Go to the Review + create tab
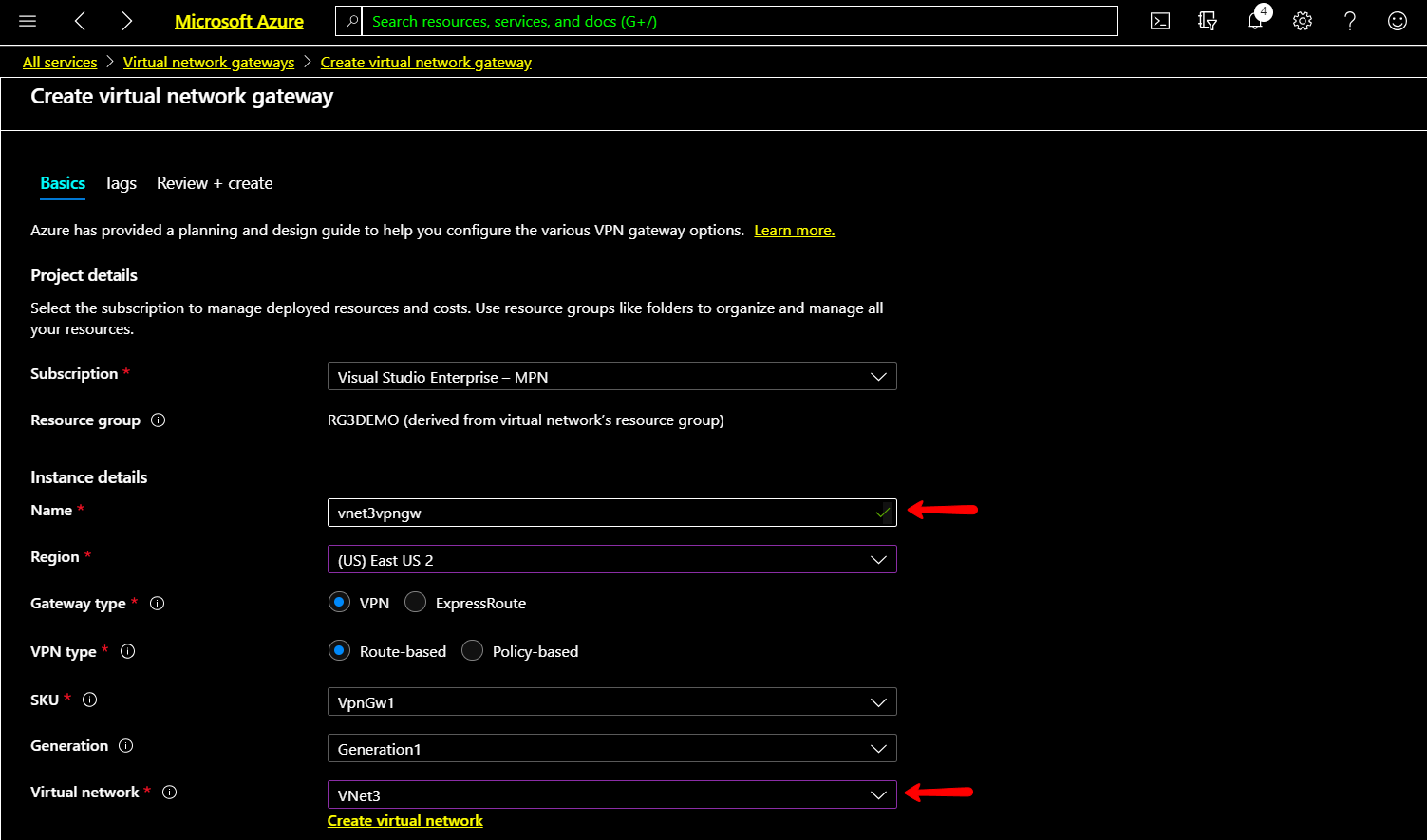1427x840 pixels. point(215,183)
